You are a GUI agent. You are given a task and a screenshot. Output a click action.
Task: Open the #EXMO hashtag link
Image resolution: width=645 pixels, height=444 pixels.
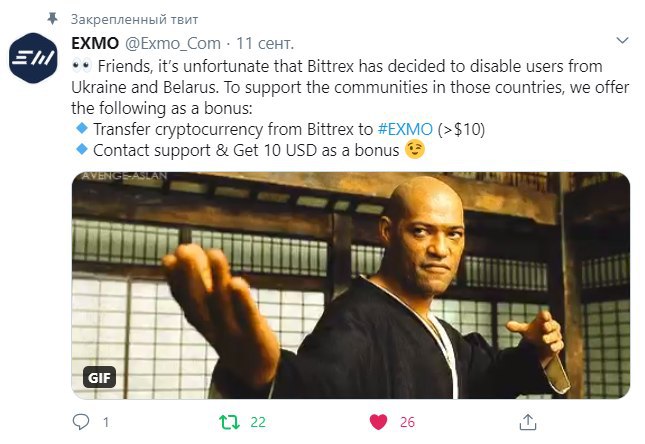click(405, 129)
